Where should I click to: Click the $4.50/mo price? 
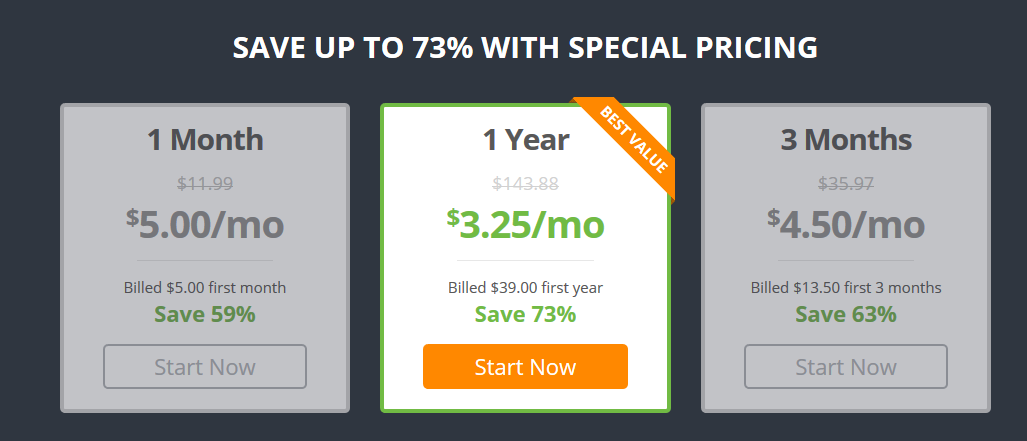click(846, 224)
